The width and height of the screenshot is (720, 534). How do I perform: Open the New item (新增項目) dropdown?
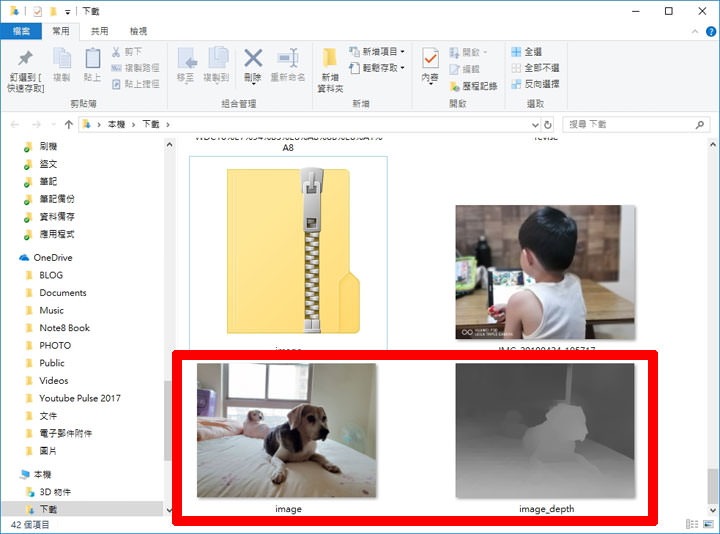pyautogui.click(x=377, y=52)
